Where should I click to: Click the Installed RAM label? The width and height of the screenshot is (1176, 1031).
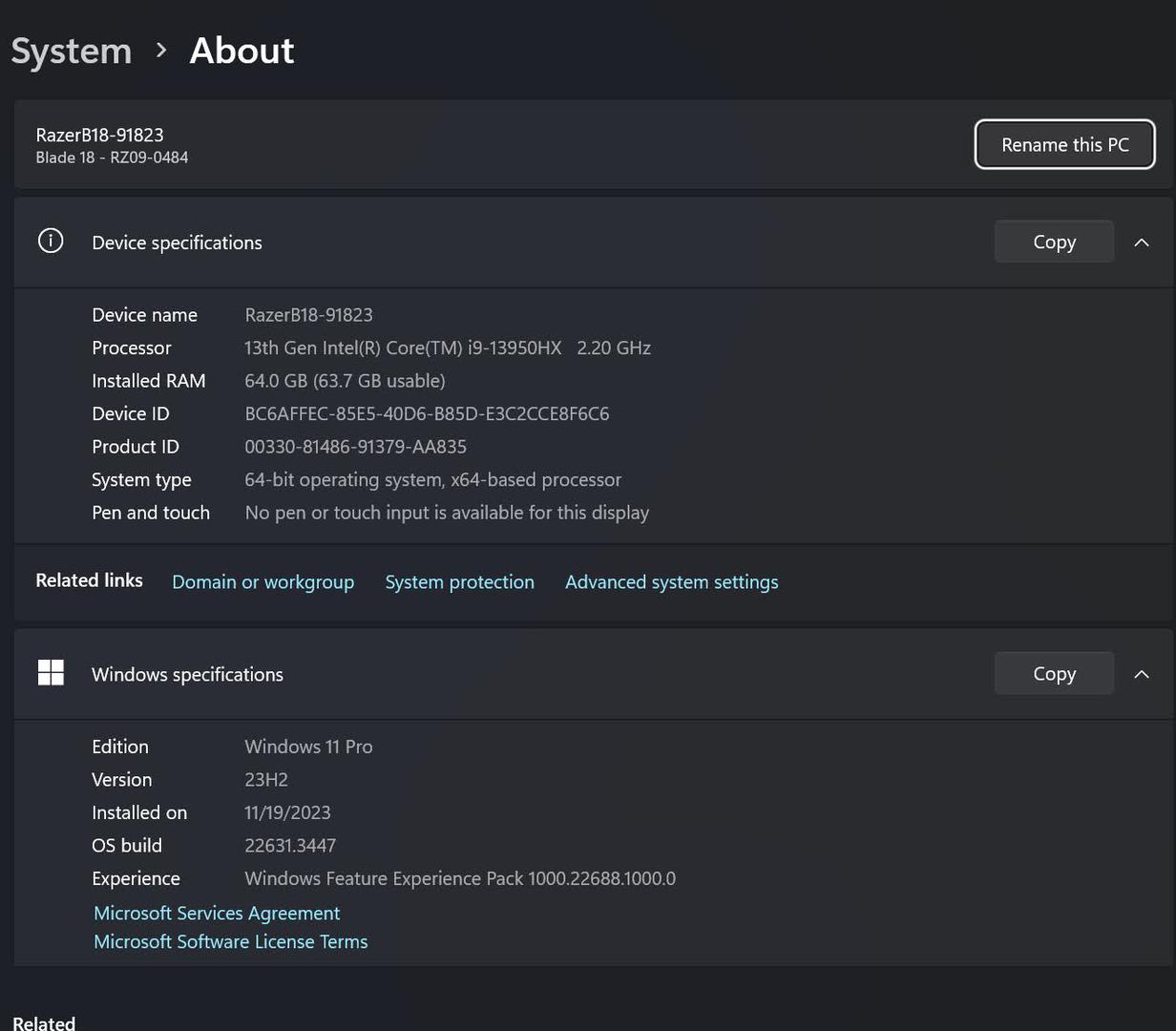coord(148,380)
